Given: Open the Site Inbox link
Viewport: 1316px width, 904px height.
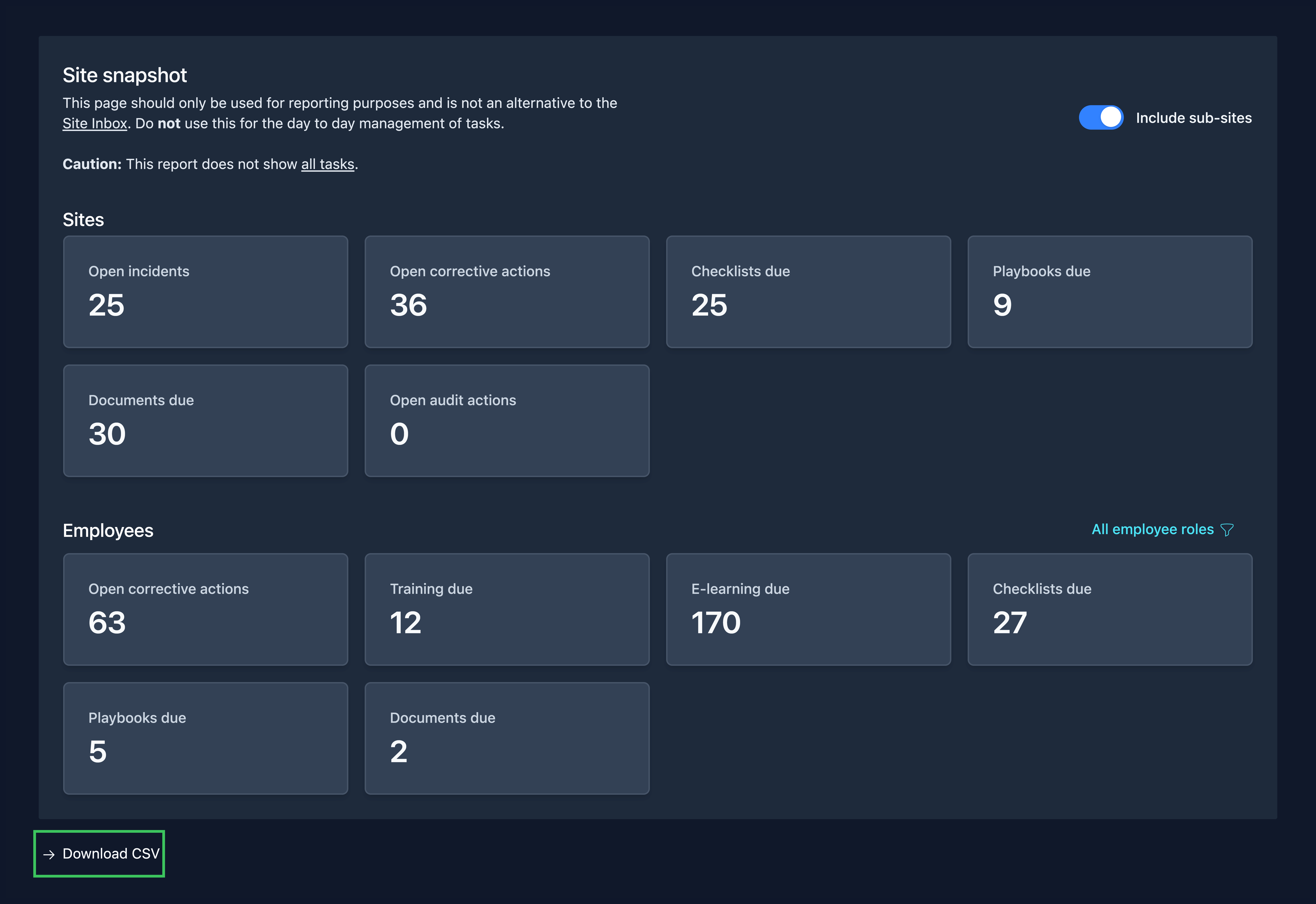Looking at the screenshot, I should point(95,124).
